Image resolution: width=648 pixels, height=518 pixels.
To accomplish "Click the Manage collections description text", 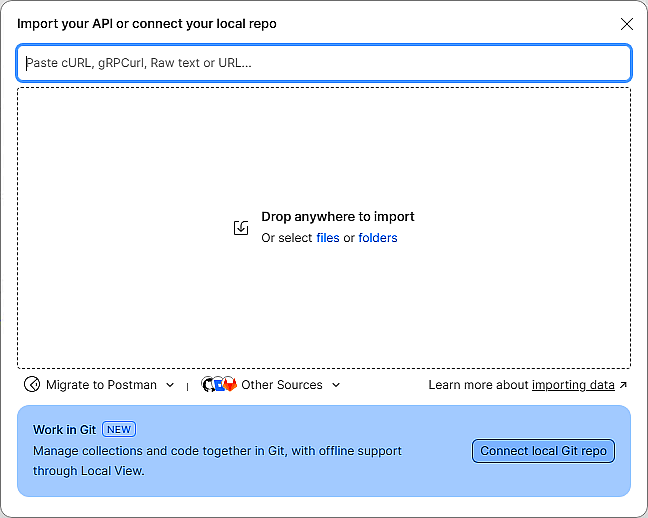I will coord(217,461).
